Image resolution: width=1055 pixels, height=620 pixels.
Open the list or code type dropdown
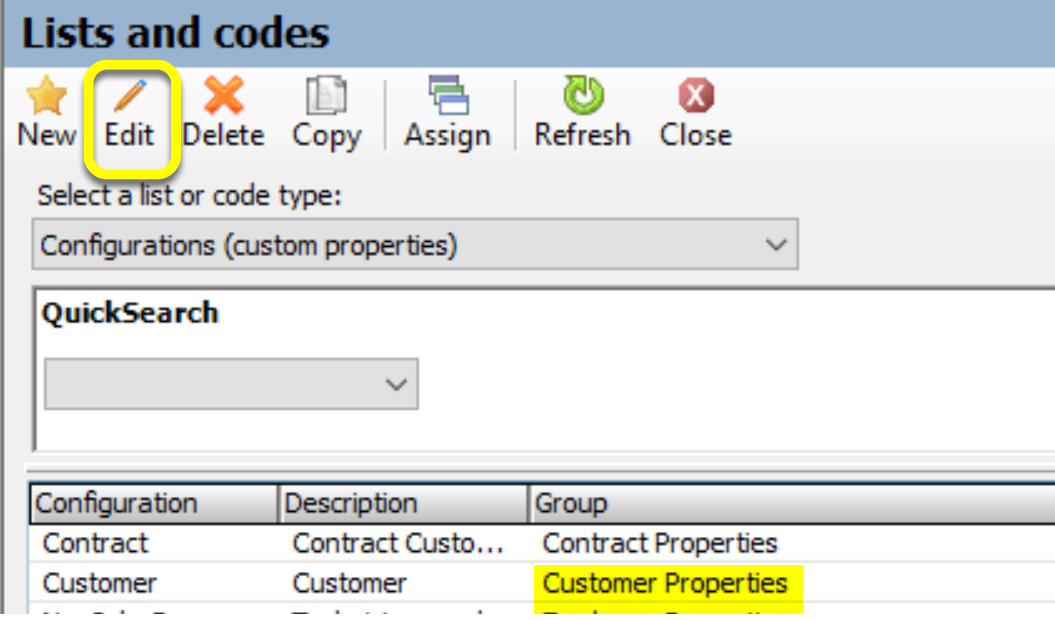coord(774,245)
